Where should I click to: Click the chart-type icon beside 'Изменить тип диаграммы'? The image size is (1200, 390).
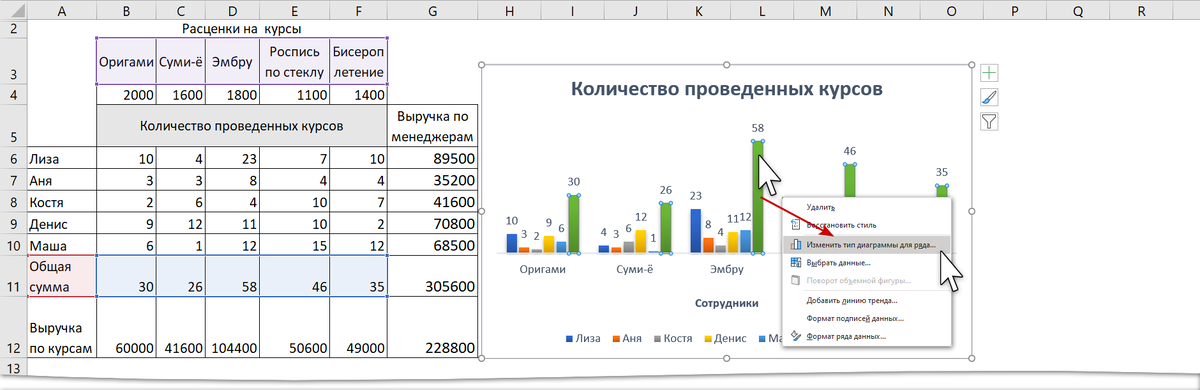coord(796,244)
